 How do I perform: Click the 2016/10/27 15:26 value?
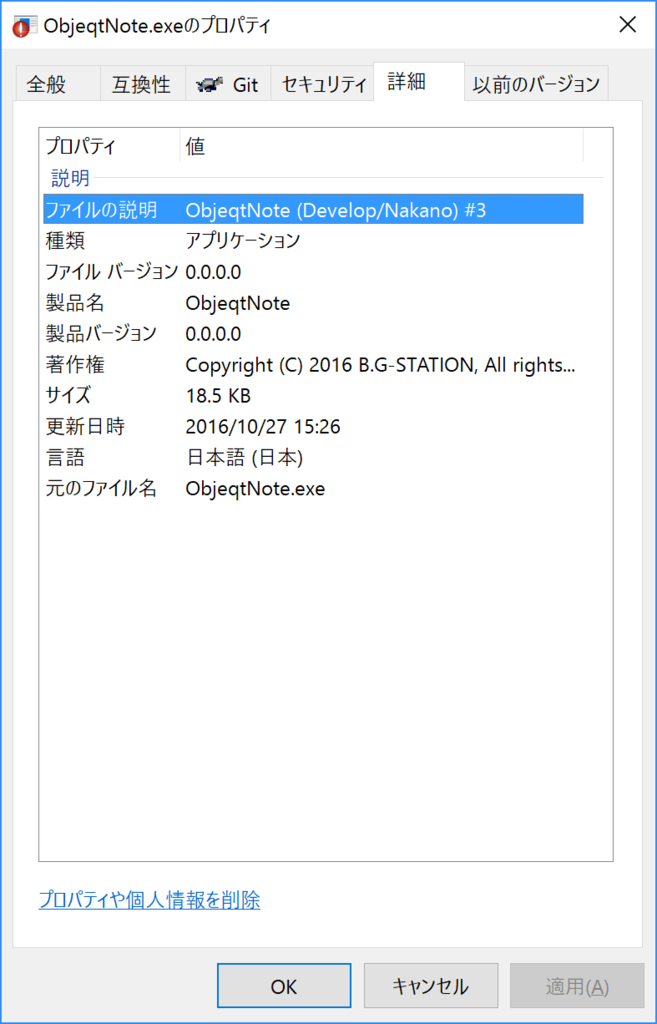pyautogui.click(x=263, y=427)
